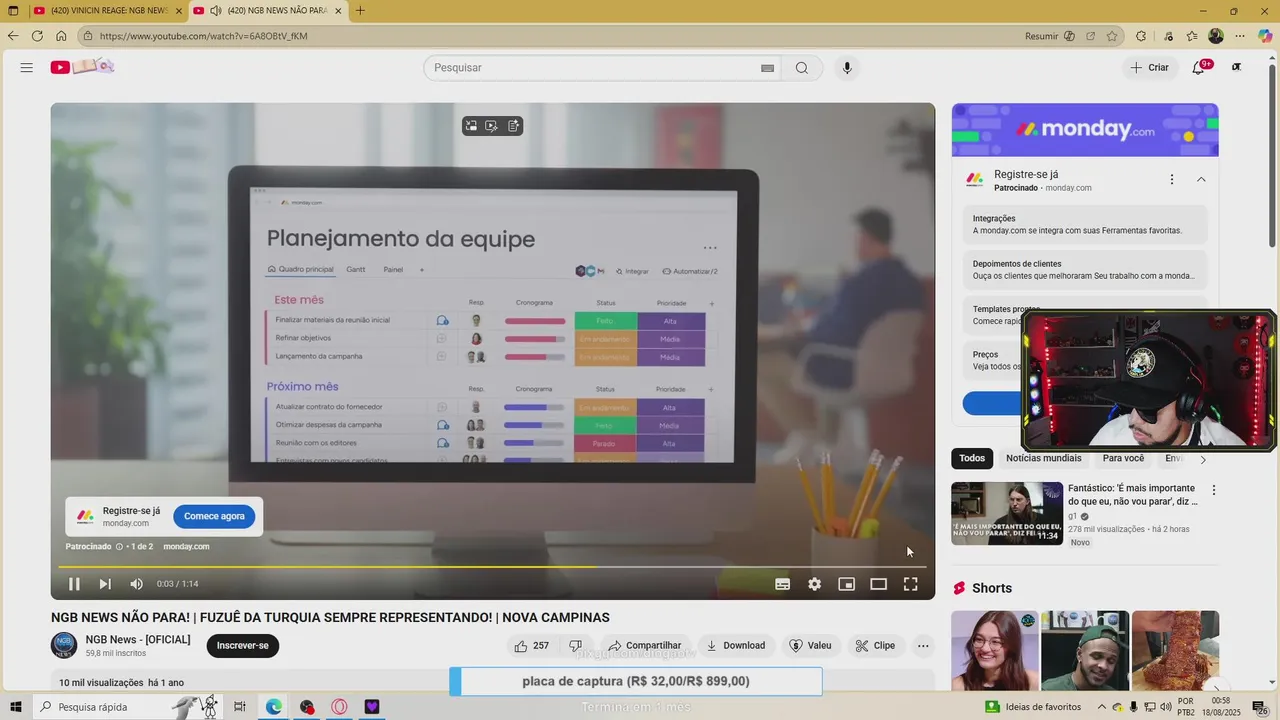Viewport: 1280px width, 720px height.
Task: Open Integrações ad link
Action: (1085, 224)
